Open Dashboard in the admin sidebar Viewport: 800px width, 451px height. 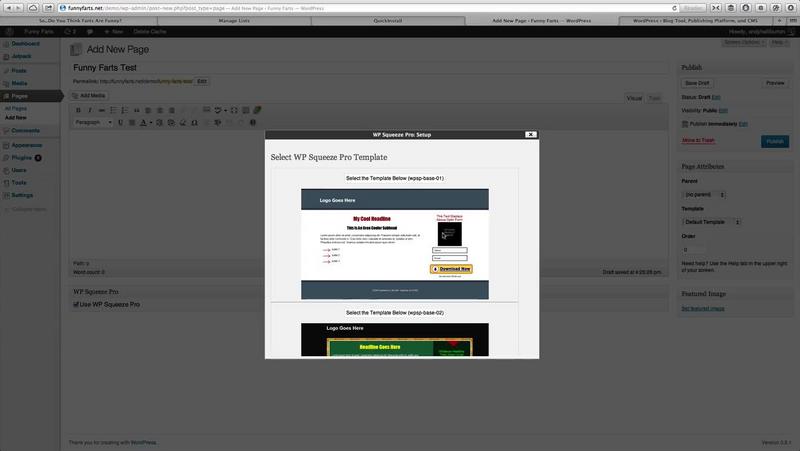coord(26,44)
